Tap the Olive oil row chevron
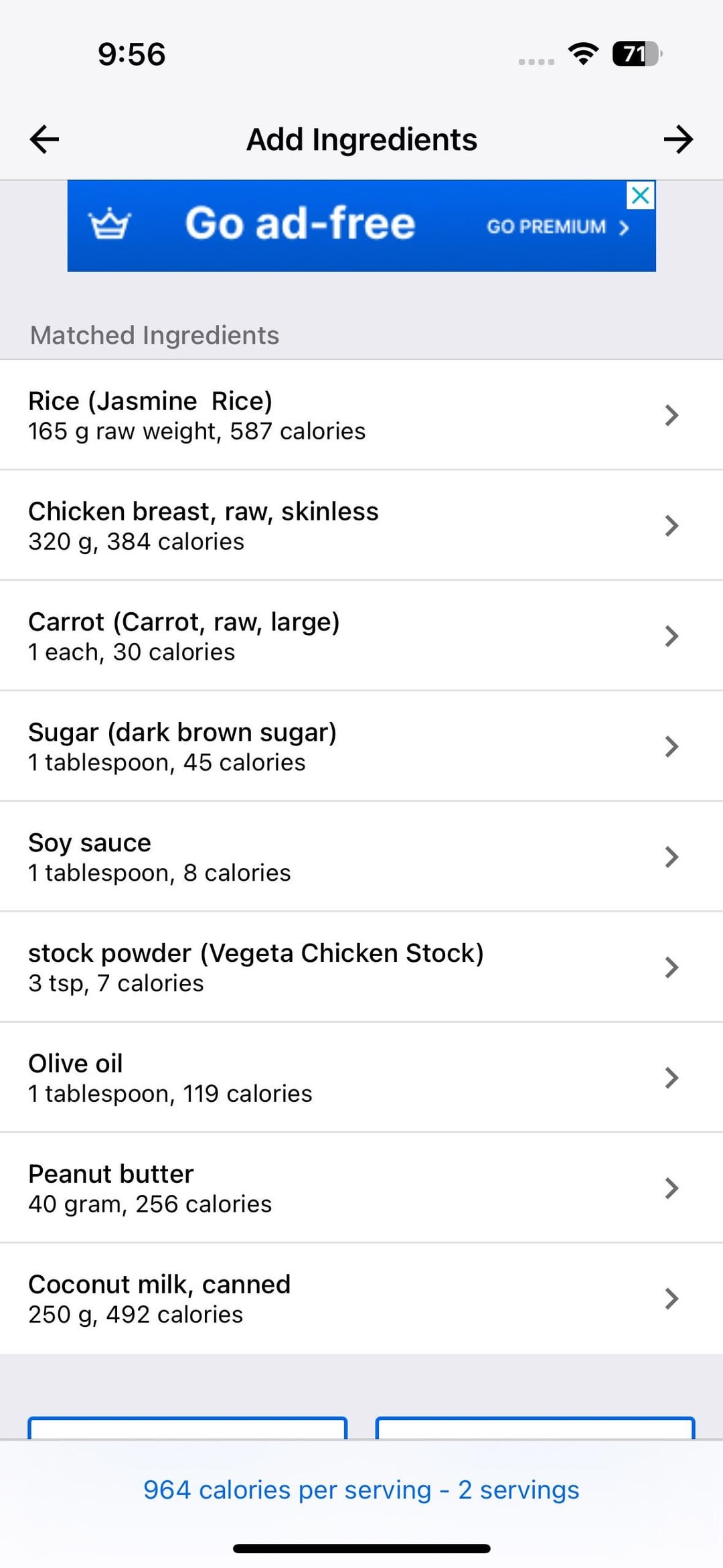 coord(671,1078)
